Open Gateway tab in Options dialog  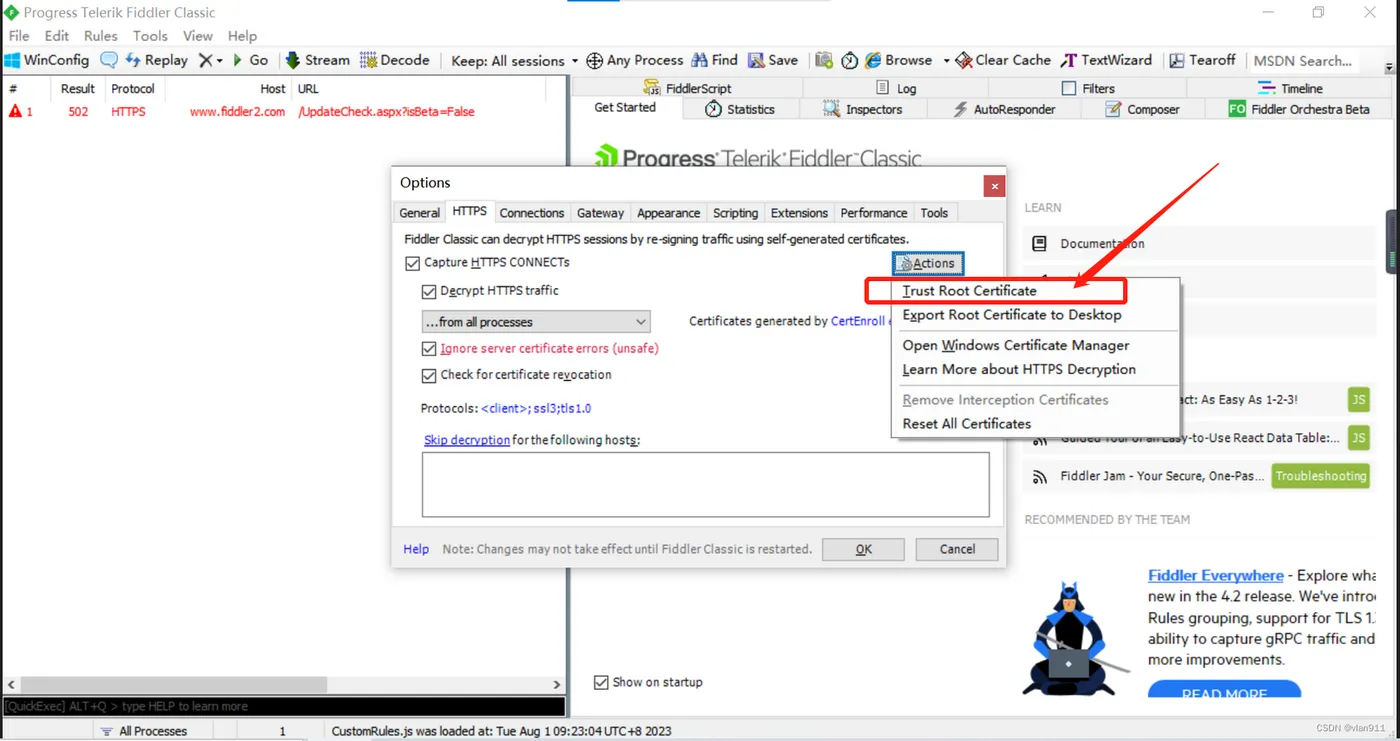pos(600,213)
